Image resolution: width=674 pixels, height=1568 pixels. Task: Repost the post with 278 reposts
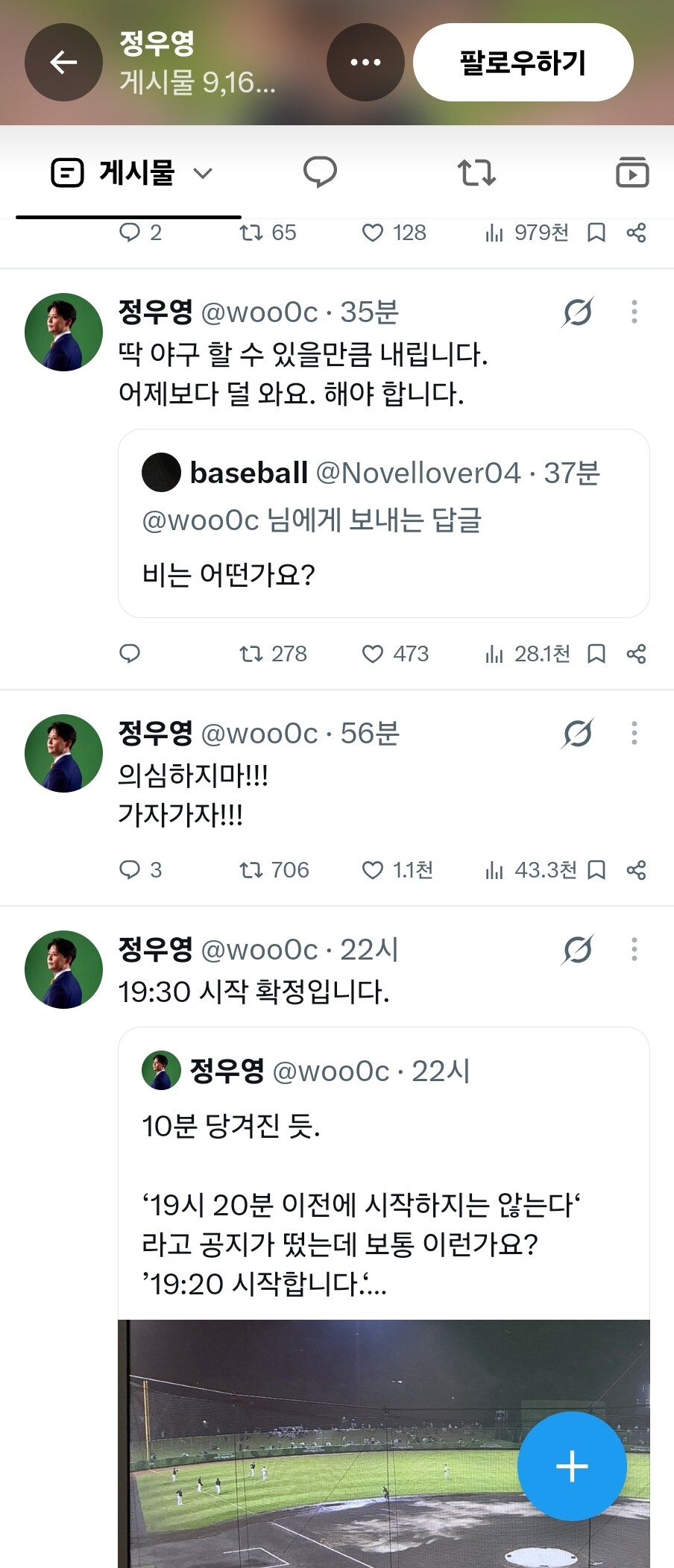(273, 654)
